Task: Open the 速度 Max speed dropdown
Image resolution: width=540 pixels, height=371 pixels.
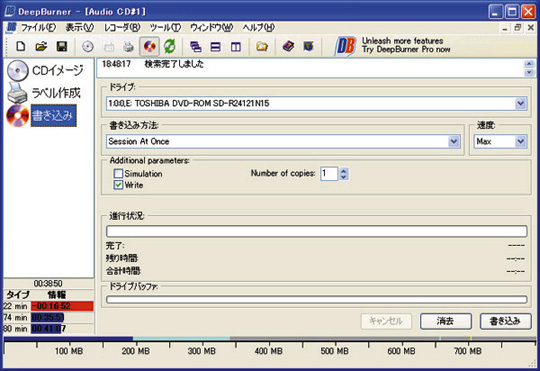Action: click(x=520, y=141)
